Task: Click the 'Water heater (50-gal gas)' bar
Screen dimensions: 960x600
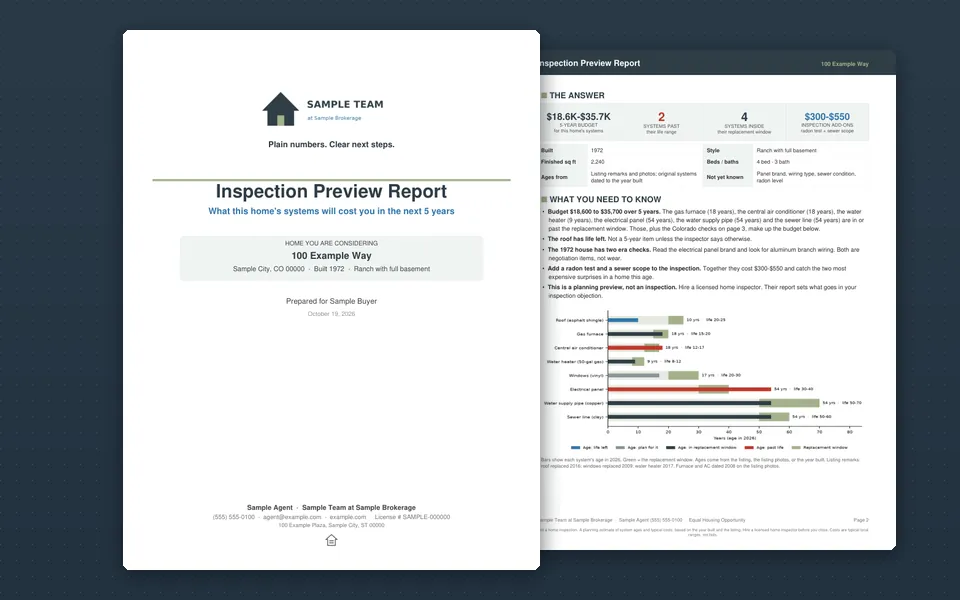Action: (621, 362)
